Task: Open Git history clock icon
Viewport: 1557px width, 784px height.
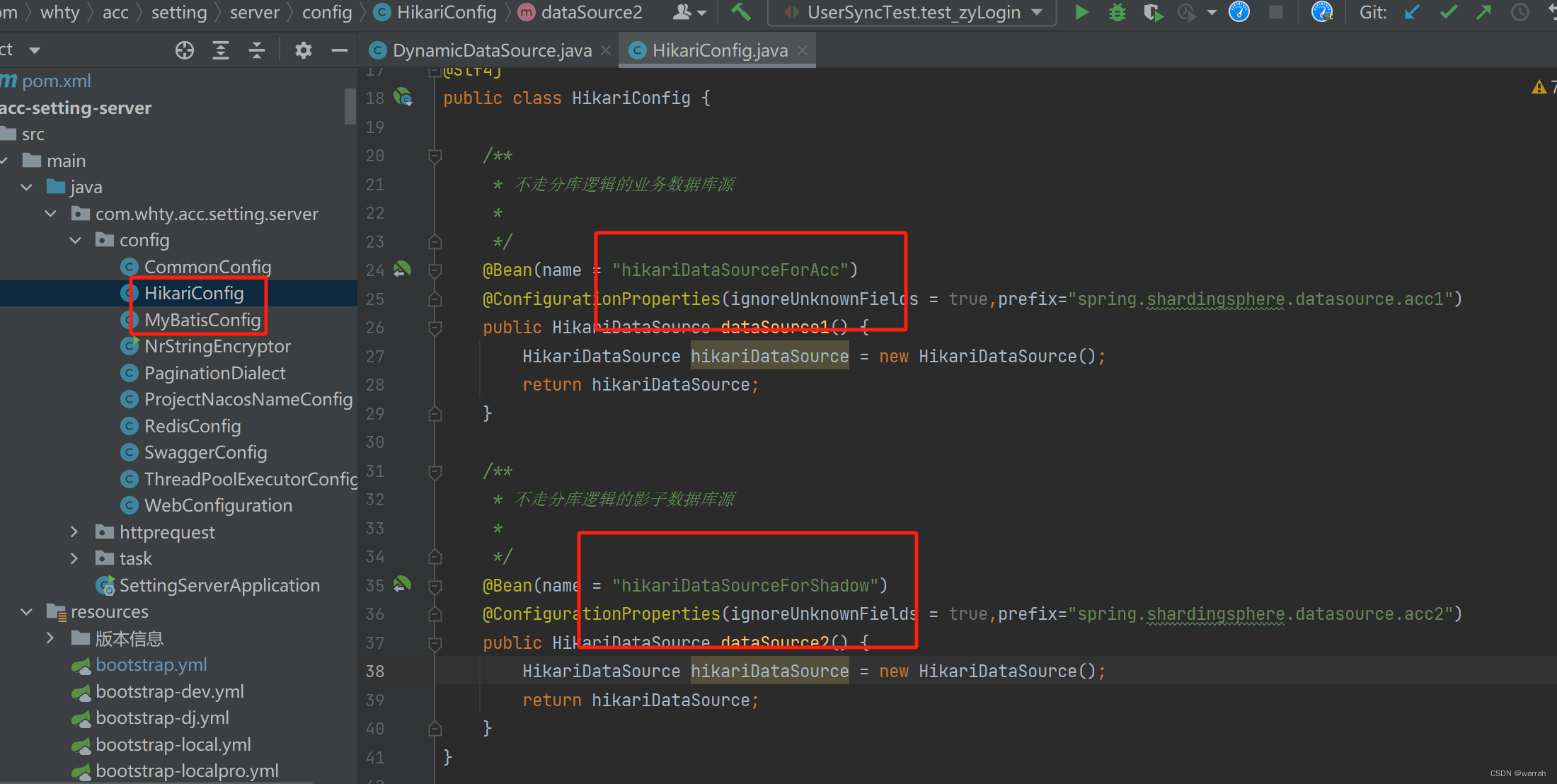Action: [x=1520, y=12]
